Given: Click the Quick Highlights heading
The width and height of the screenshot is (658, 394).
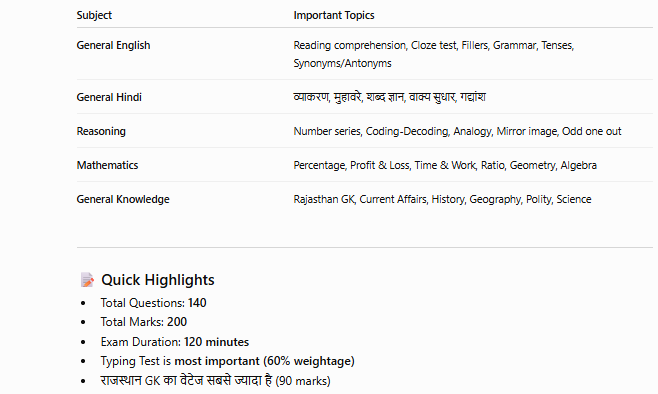Looking at the screenshot, I should click(158, 280).
